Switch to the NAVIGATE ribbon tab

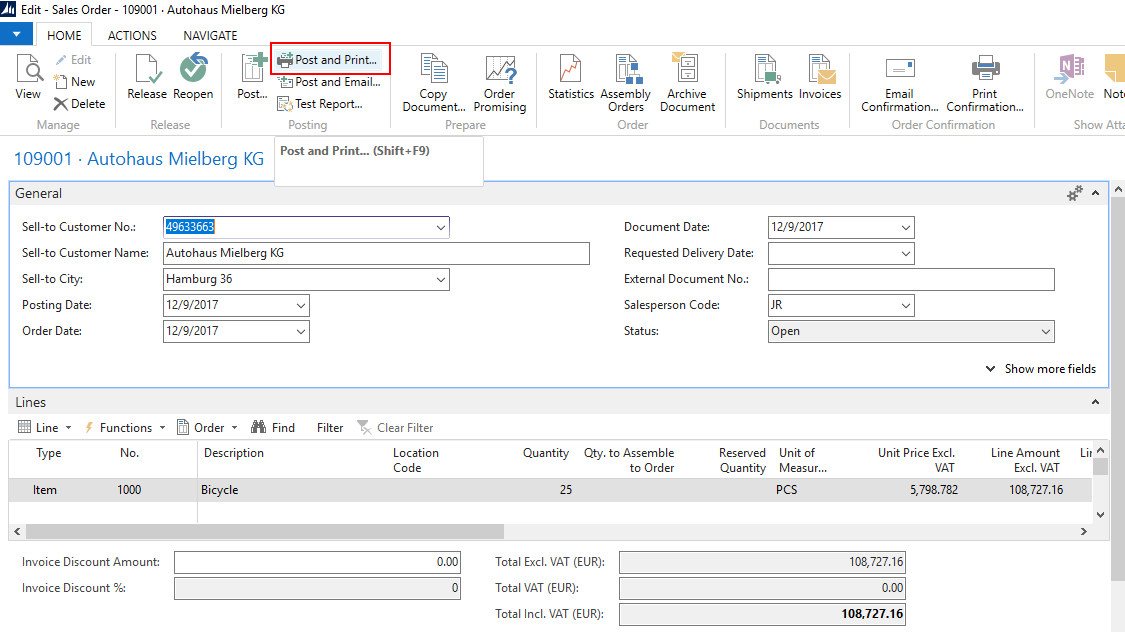pos(209,35)
